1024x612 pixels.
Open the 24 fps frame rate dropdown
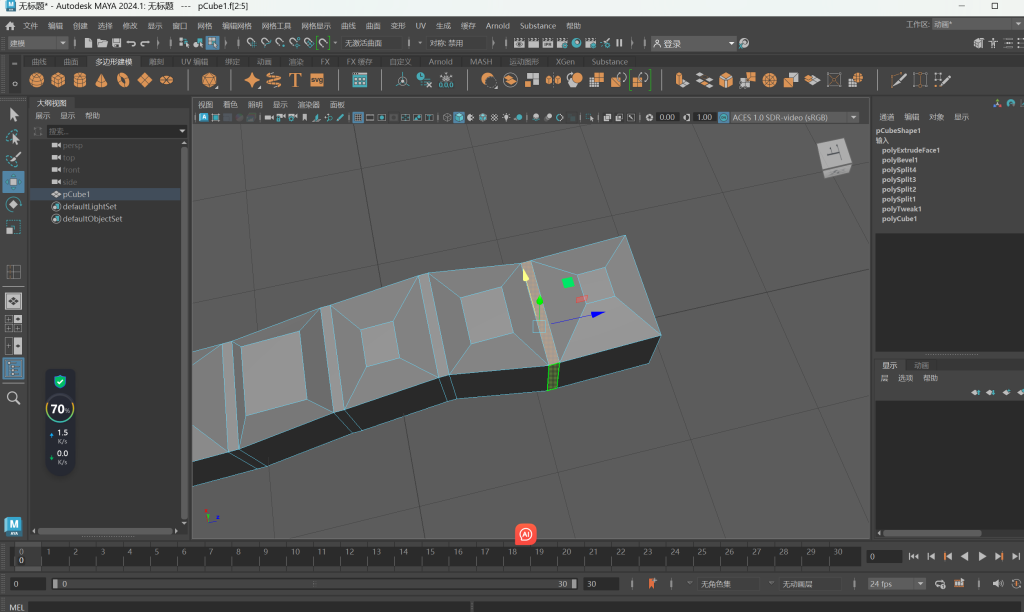(897, 583)
